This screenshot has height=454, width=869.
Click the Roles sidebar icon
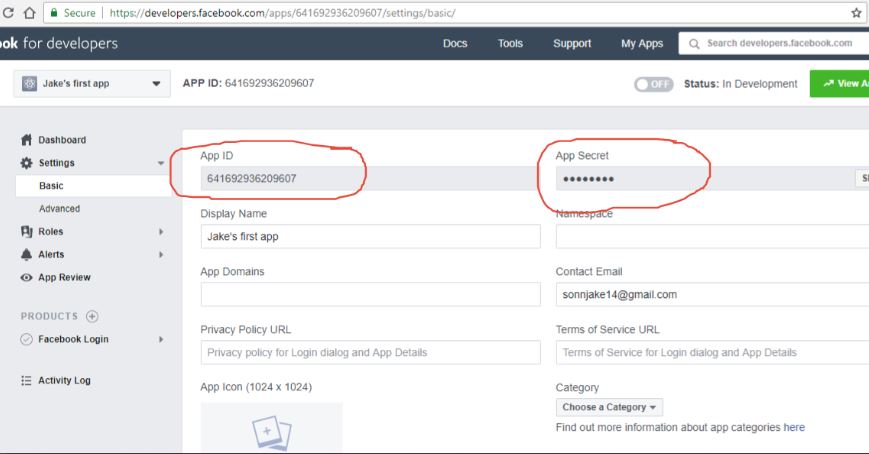[x=26, y=231]
